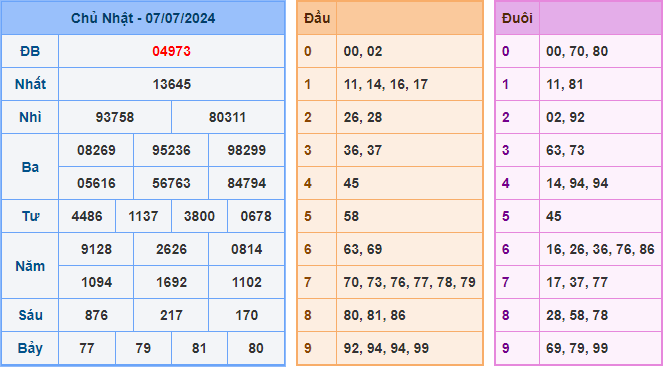
Task: Click the Sáu row label
Action: 30,315
